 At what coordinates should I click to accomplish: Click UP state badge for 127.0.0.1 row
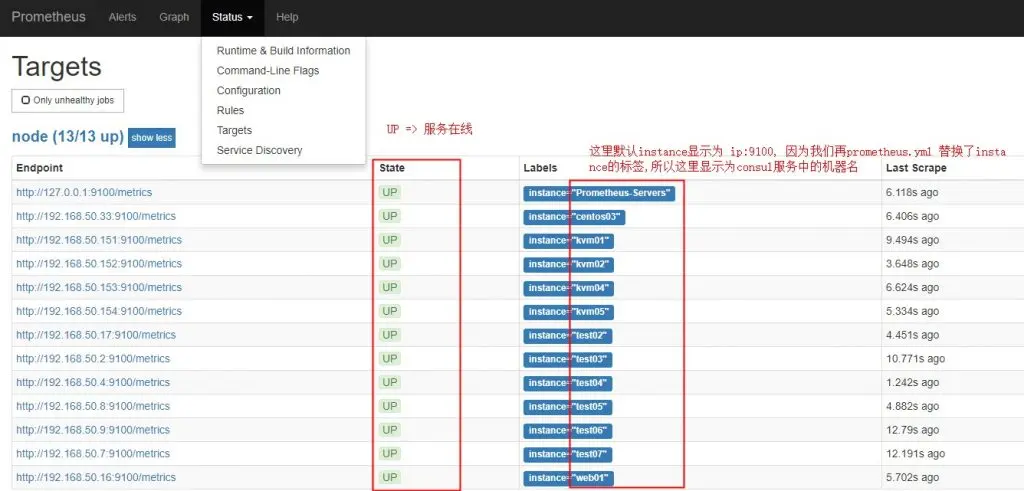pyautogui.click(x=390, y=193)
